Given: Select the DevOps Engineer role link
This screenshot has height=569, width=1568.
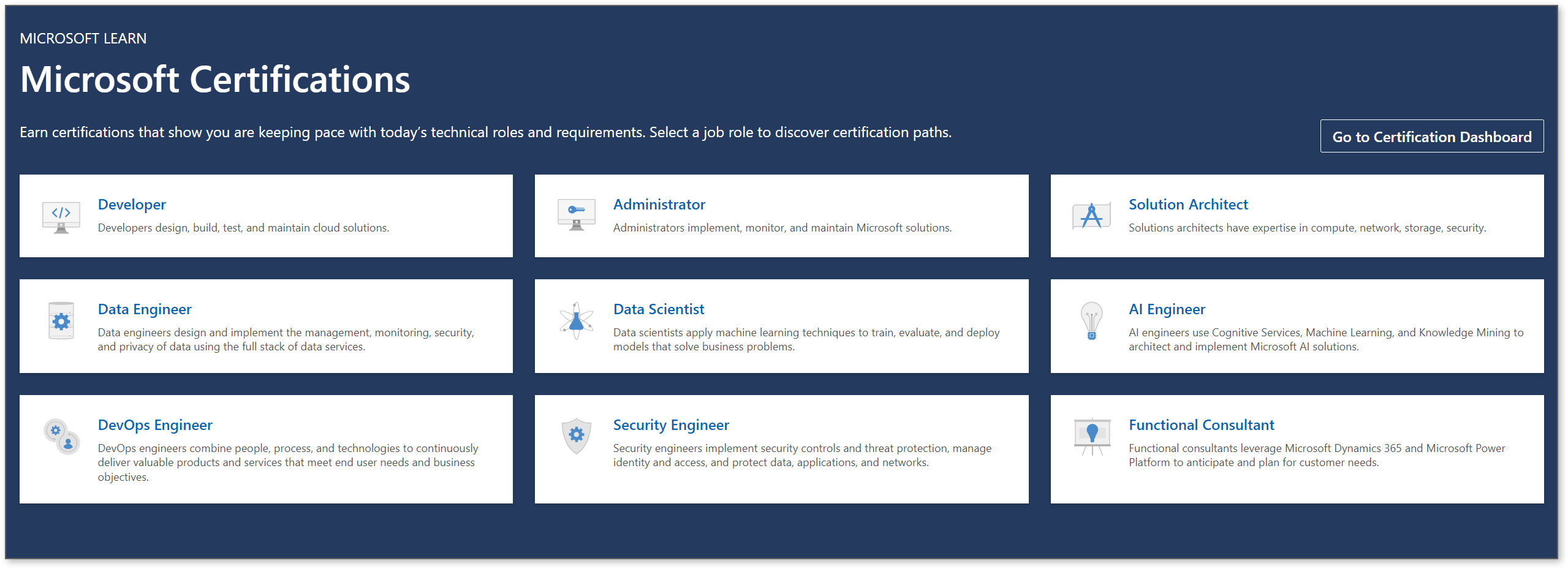Looking at the screenshot, I should pyautogui.click(x=155, y=425).
